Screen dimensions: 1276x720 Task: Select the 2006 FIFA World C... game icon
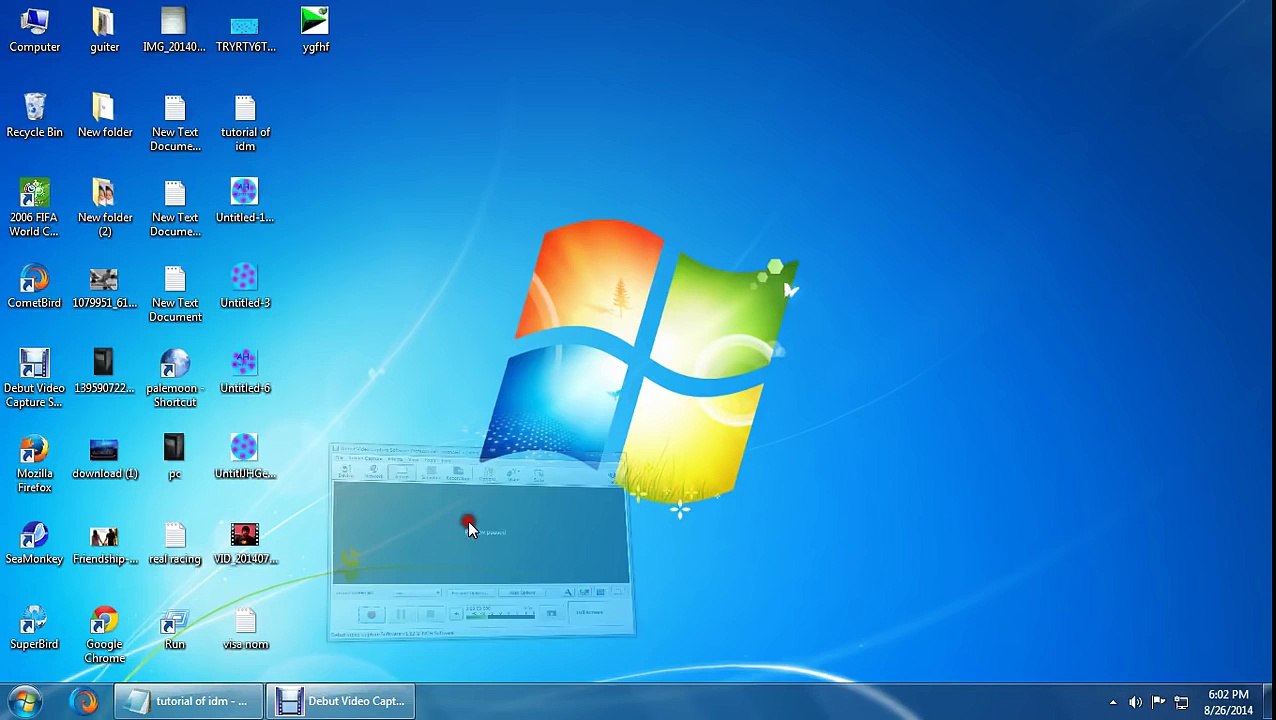pyautogui.click(x=34, y=208)
